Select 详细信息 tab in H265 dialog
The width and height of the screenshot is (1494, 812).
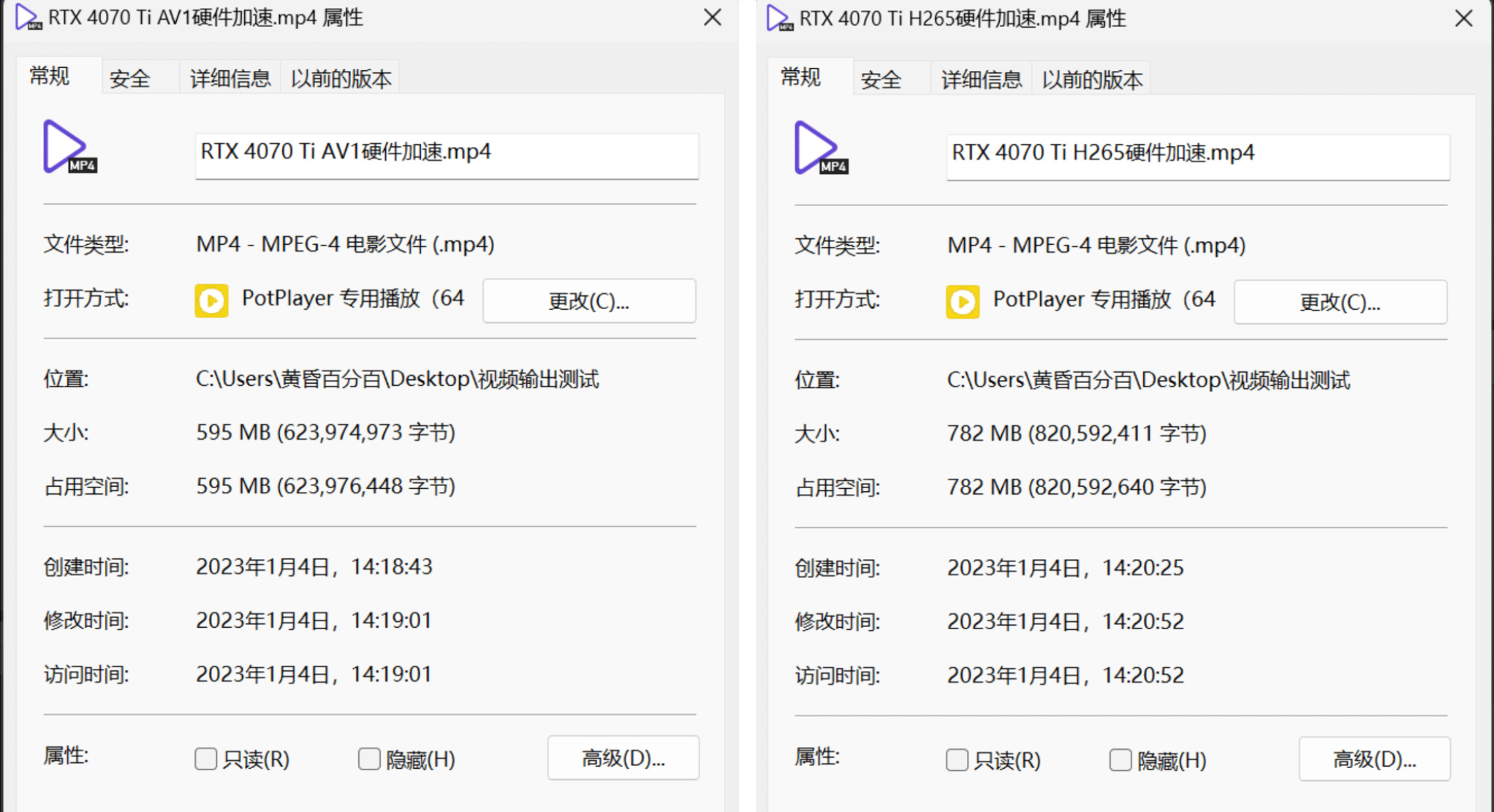981,80
